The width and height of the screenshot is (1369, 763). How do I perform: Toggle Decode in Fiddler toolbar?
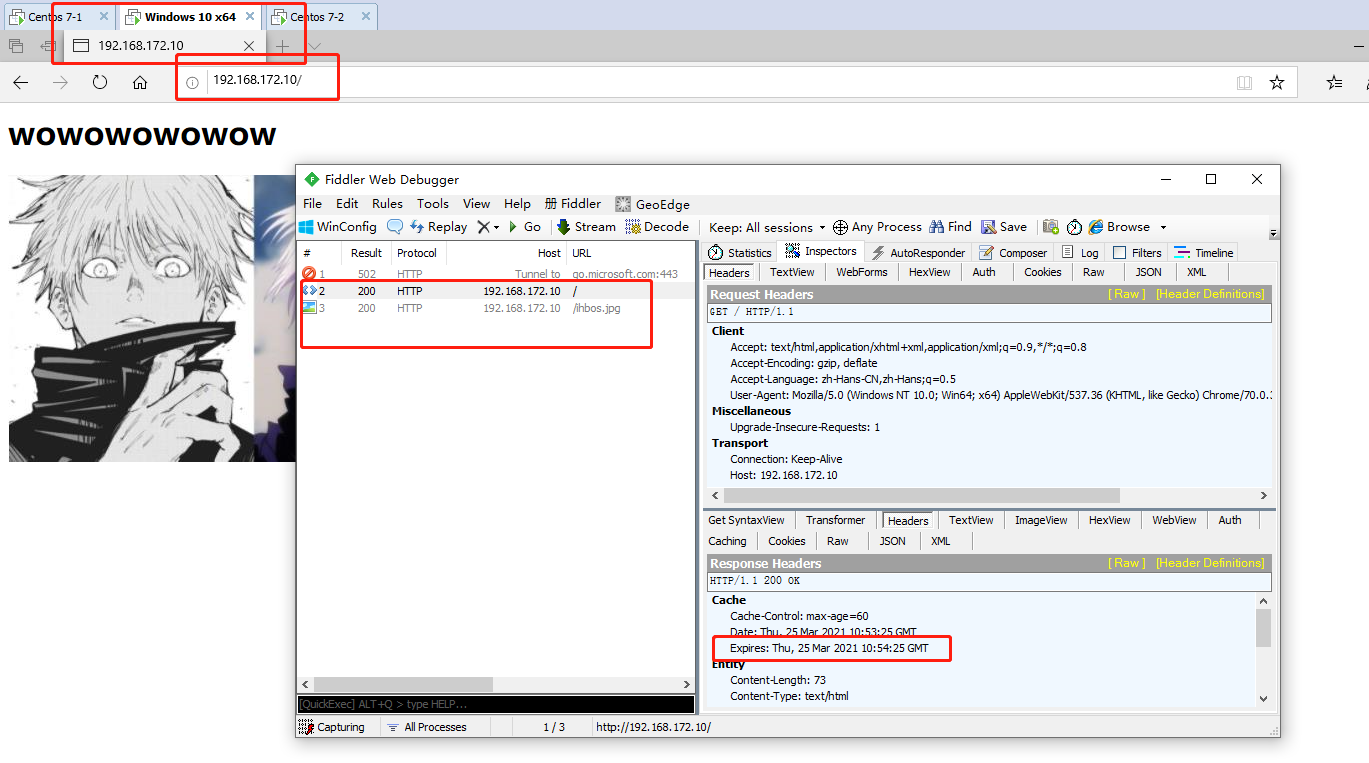[657, 227]
